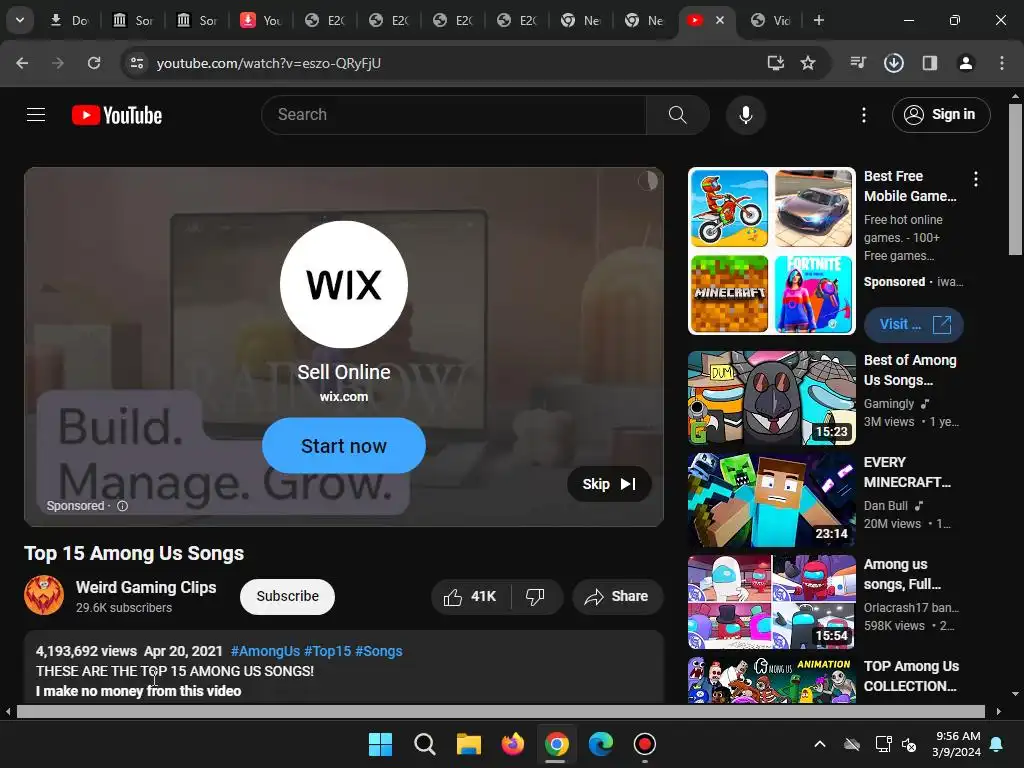Play Best of Among Us Songs video
1024x768 pixels.
[771, 398]
